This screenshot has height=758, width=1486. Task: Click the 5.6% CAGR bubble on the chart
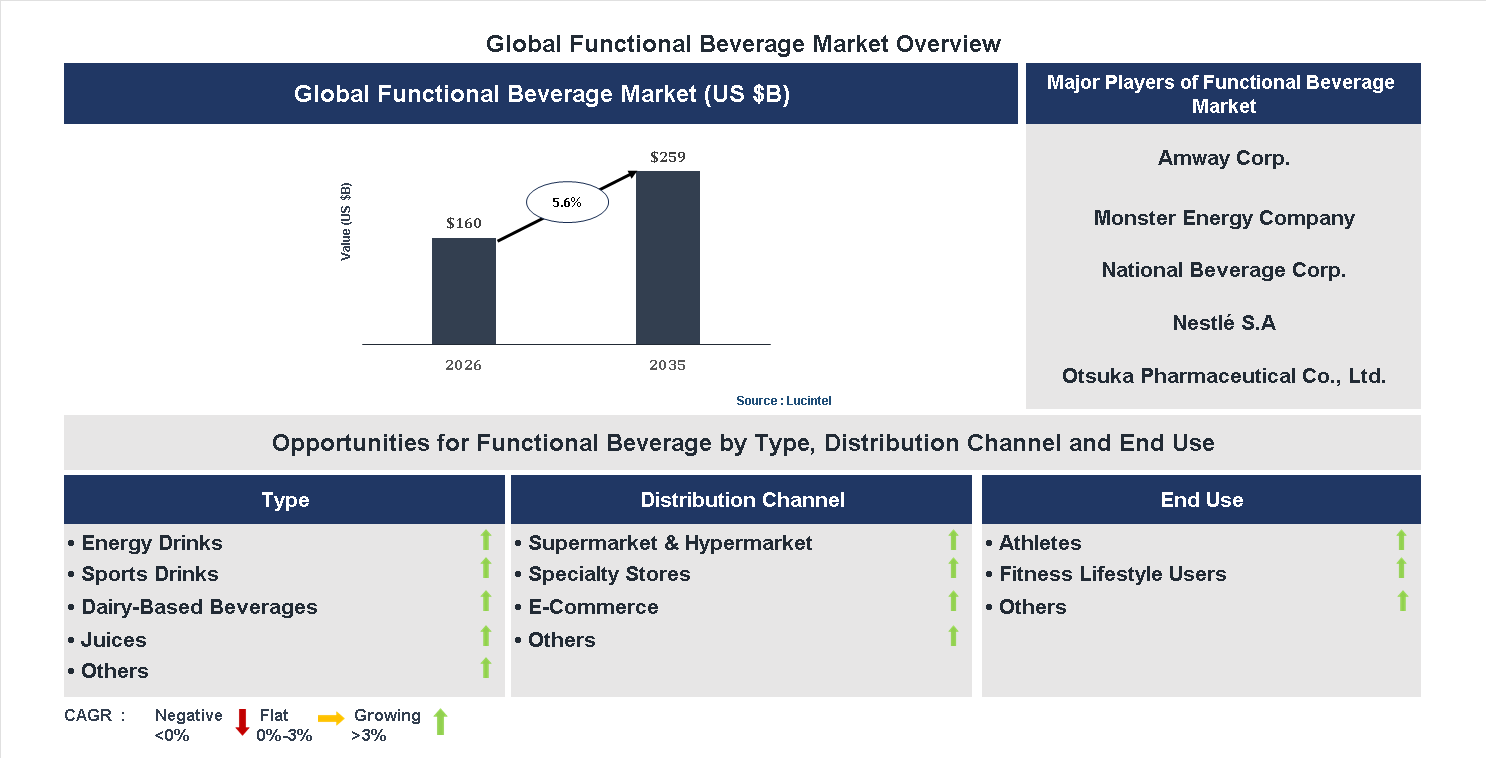click(x=567, y=201)
